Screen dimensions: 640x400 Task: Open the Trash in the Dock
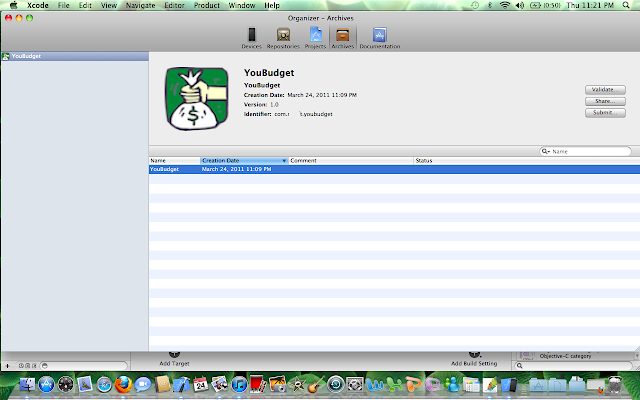(x=615, y=384)
